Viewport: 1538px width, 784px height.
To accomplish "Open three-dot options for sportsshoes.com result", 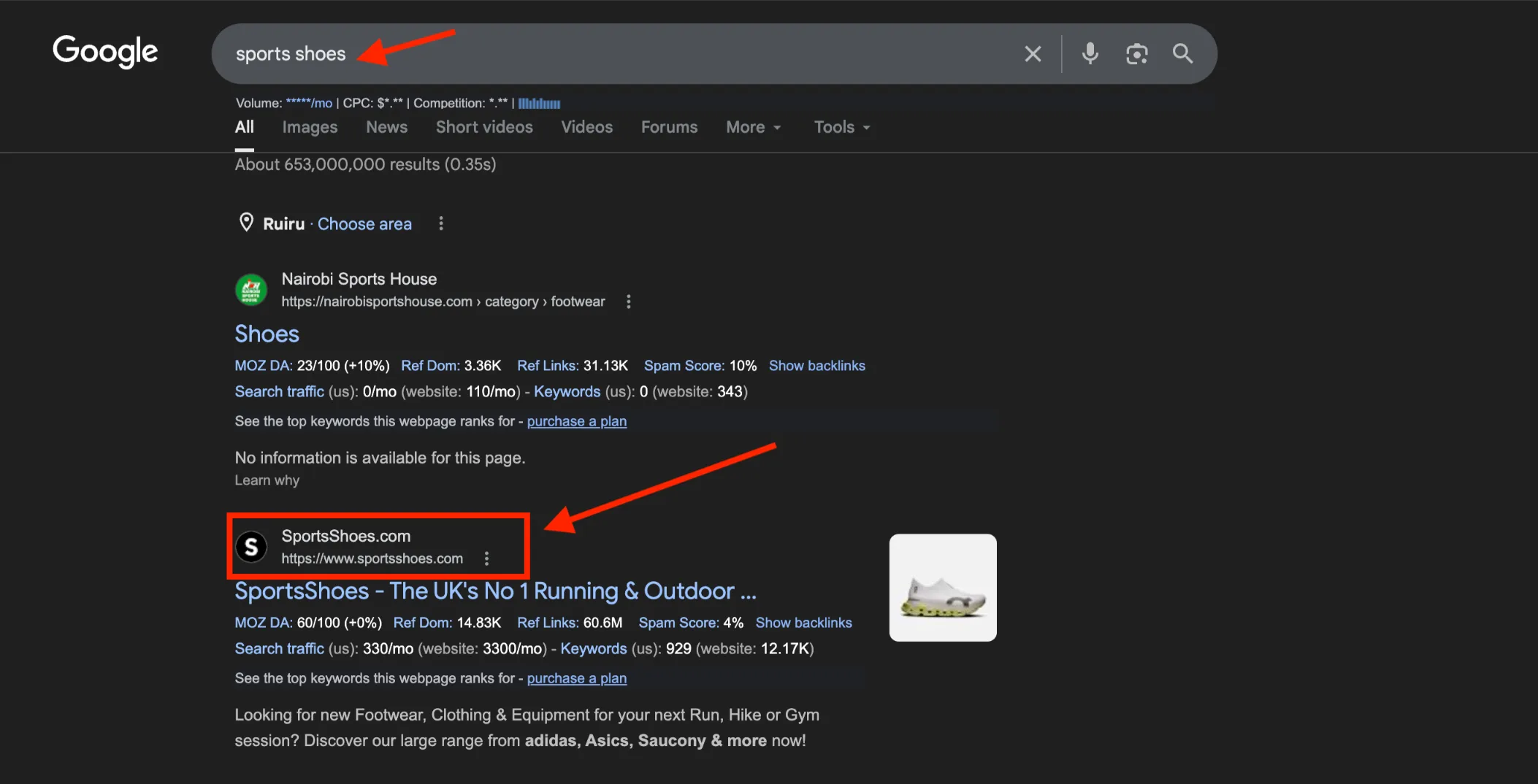I will (x=487, y=558).
